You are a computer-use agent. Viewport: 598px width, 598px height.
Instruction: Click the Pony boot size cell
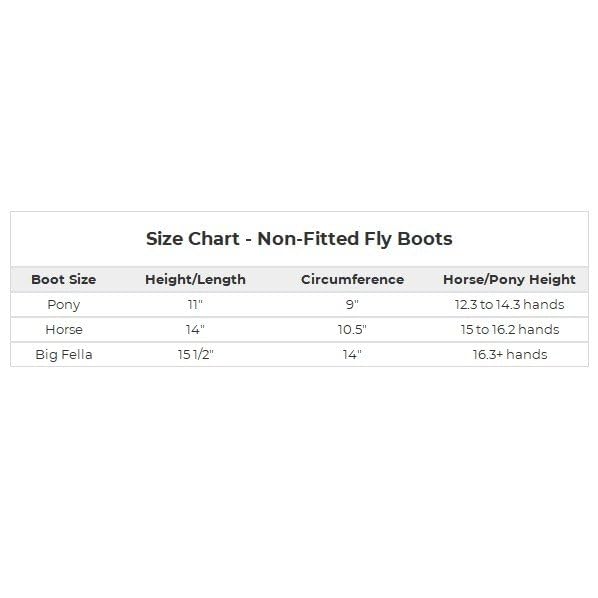(64, 305)
